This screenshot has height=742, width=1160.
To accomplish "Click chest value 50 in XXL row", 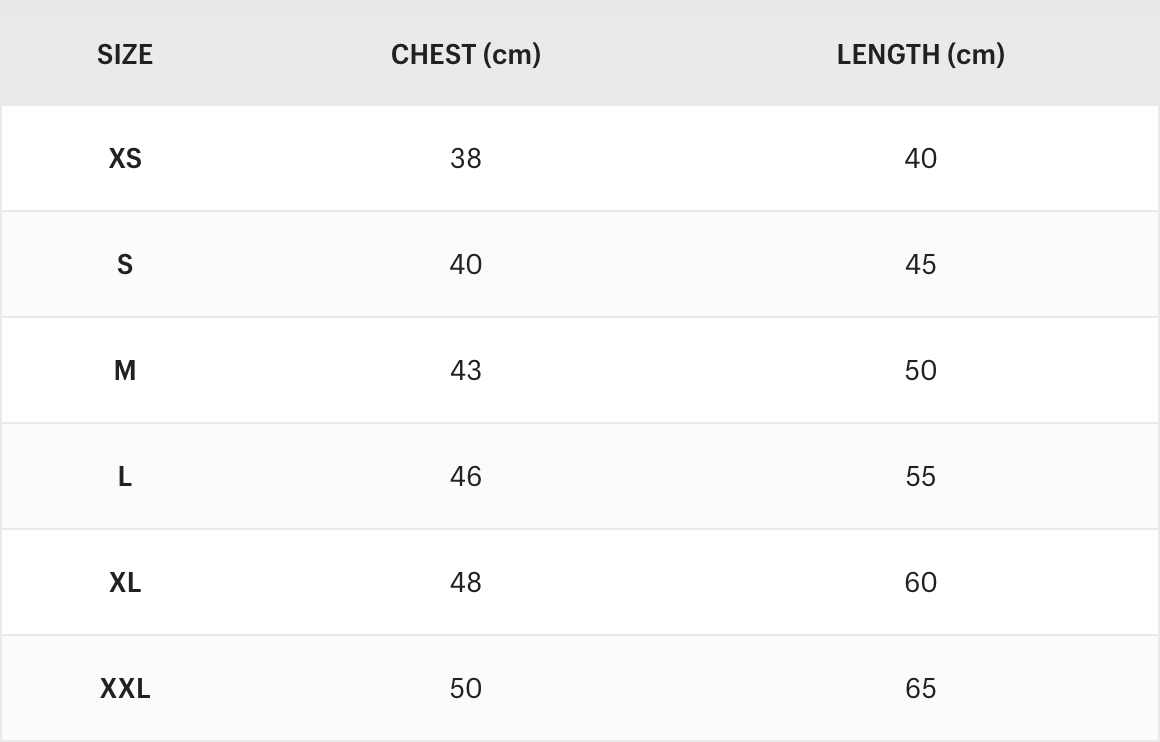I will click(x=466, y=689).
